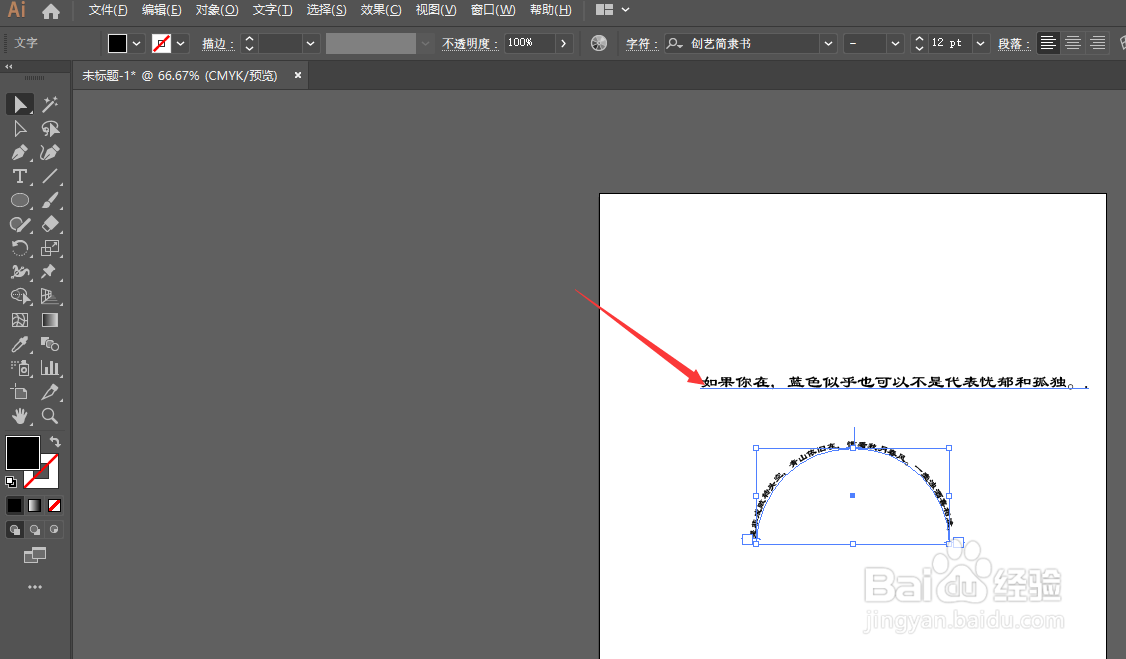Apply Gradient fill mode
This screenshot has width=1126, height=659.
[x=34, y=505]
